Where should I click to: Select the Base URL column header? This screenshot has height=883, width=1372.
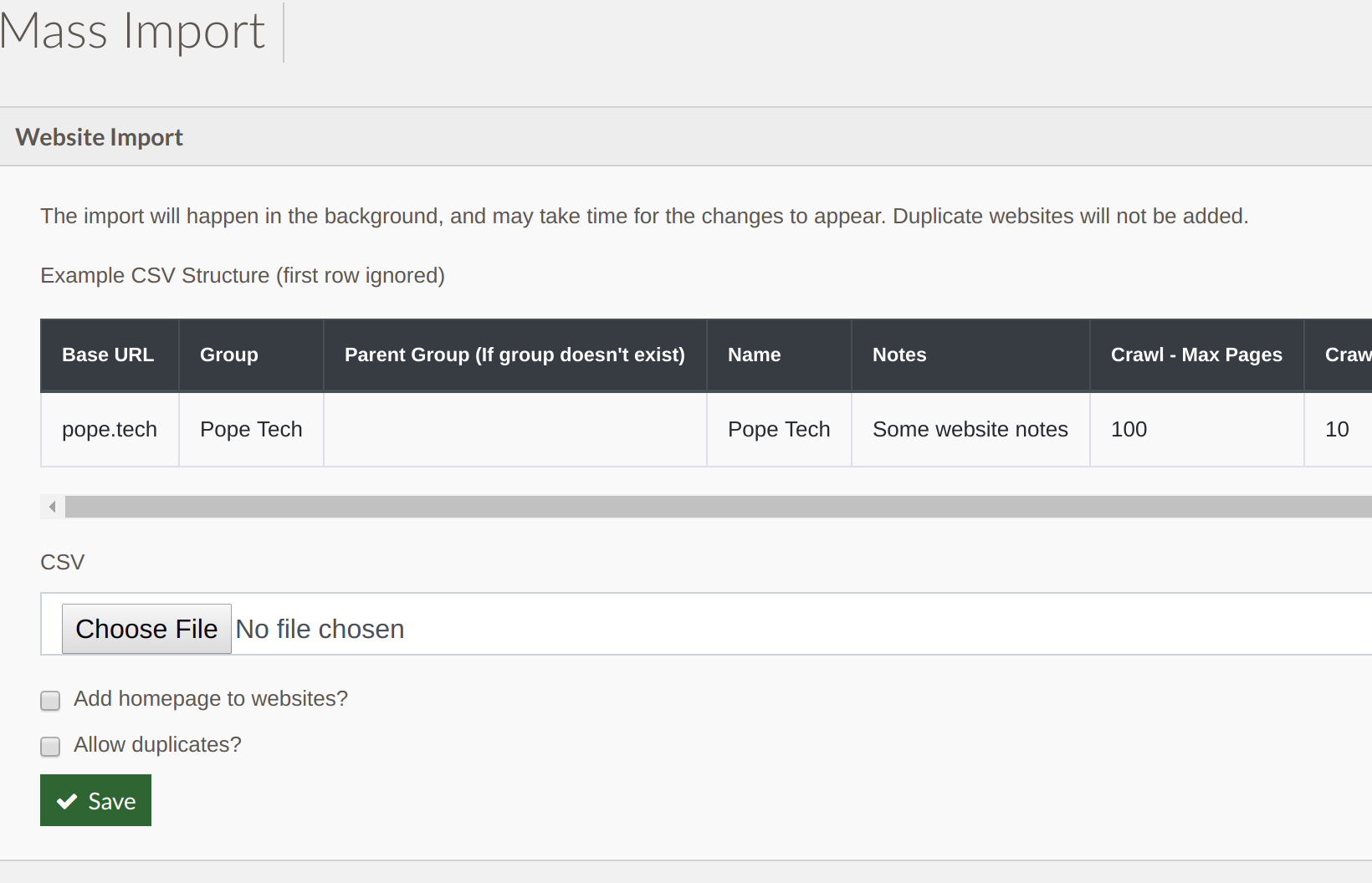[109, 355]
